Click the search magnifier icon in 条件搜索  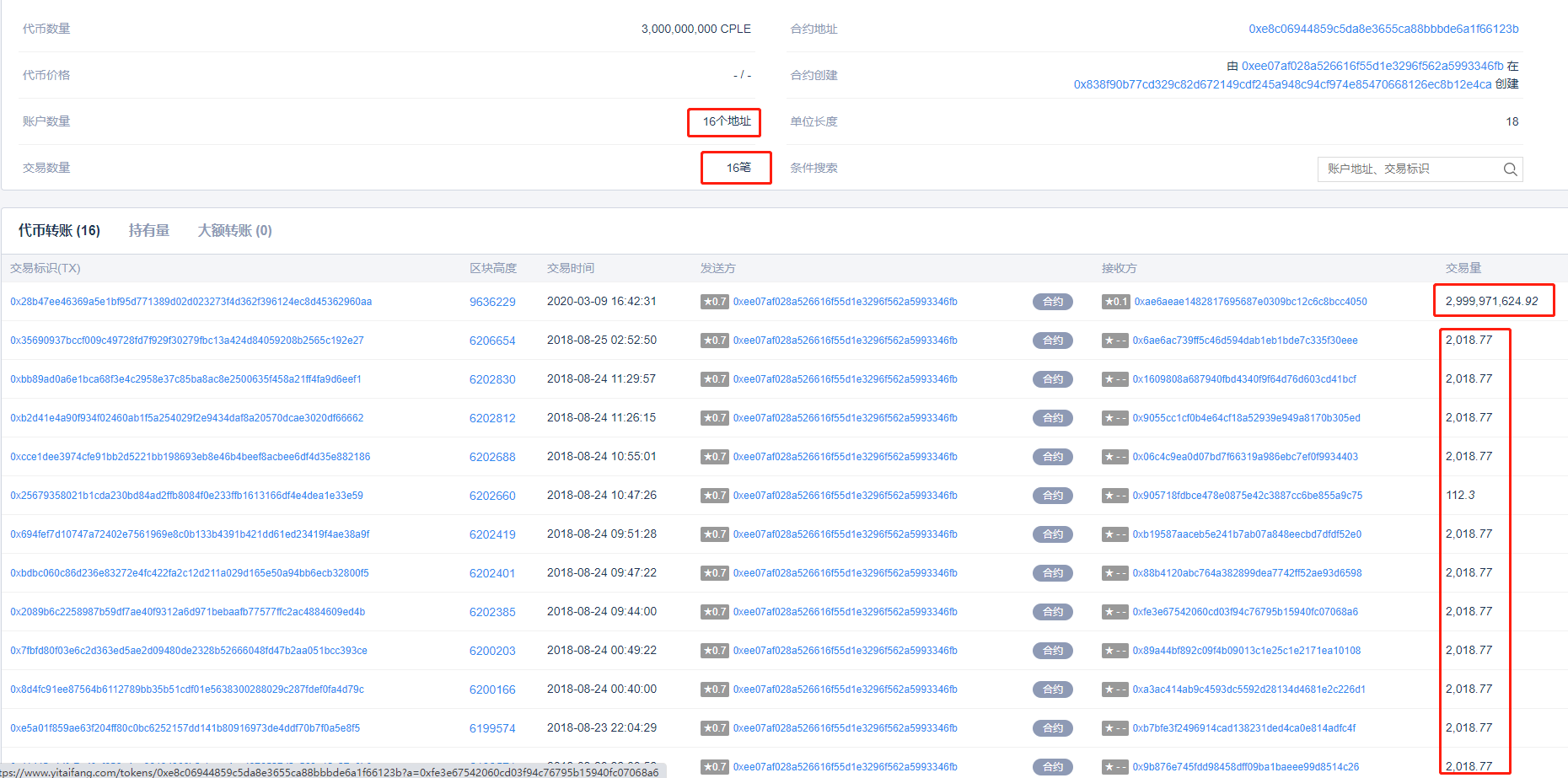[x=1510, y=169]
